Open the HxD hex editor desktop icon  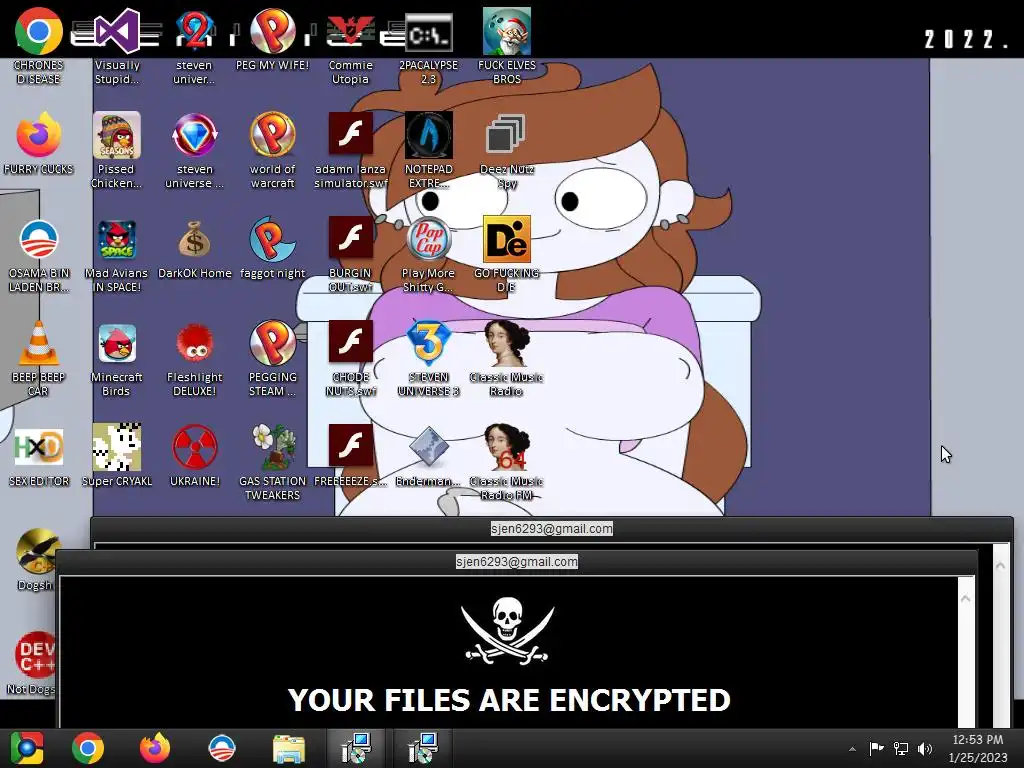(x=39, y=447)
